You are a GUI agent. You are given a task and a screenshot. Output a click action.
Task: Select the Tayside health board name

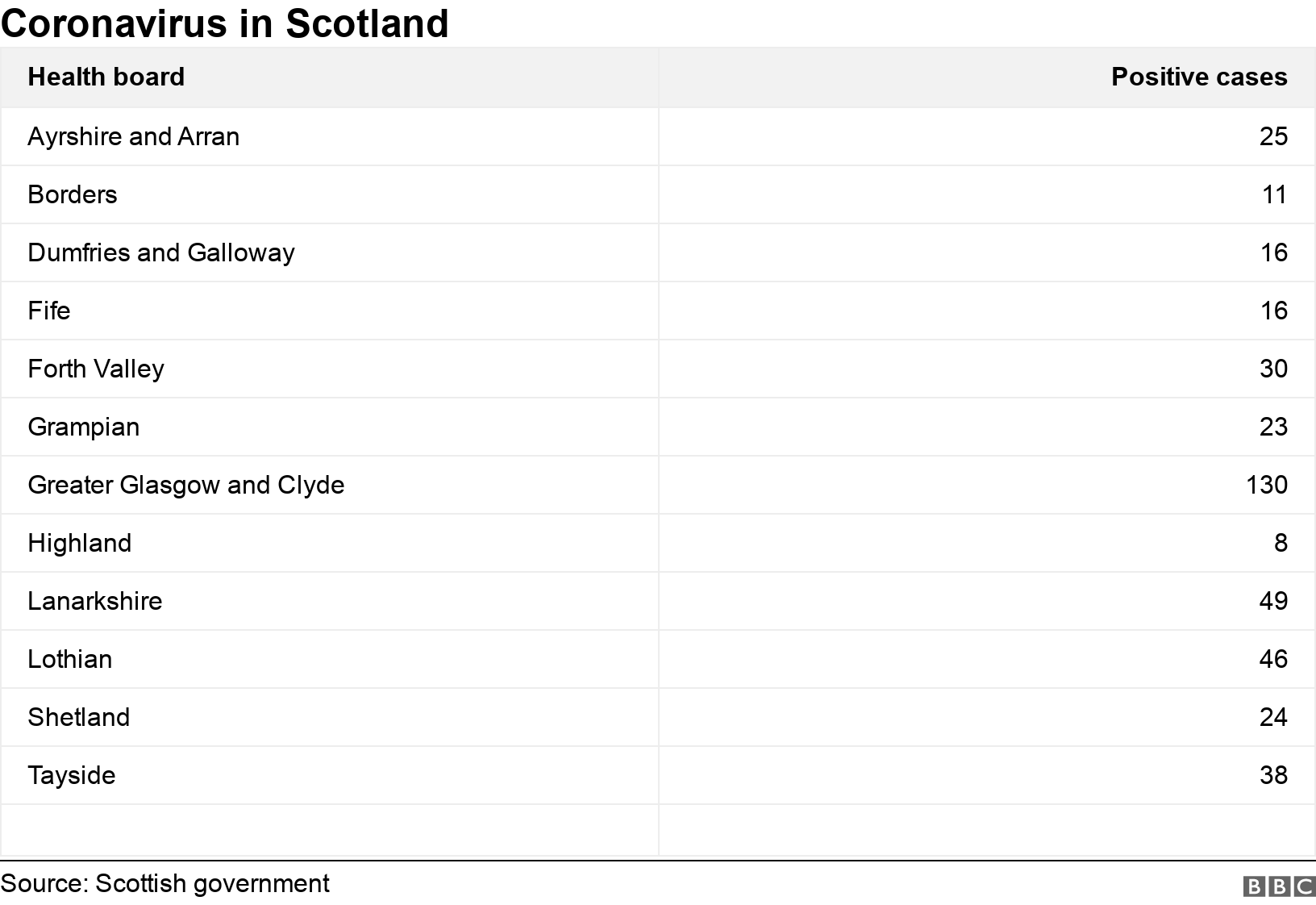coord(71,775)
